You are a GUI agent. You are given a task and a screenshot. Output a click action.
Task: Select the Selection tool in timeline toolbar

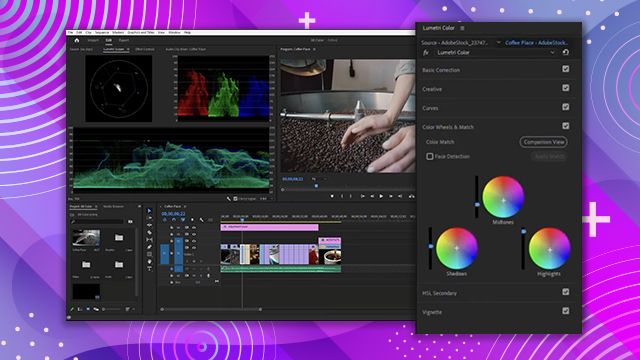coord(149,211)
